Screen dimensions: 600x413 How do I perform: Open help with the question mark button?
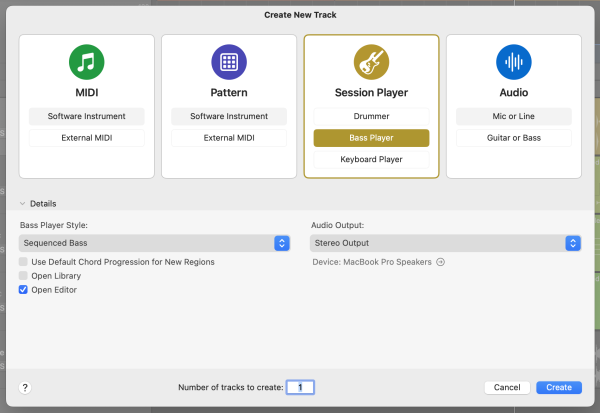(25, 388)
